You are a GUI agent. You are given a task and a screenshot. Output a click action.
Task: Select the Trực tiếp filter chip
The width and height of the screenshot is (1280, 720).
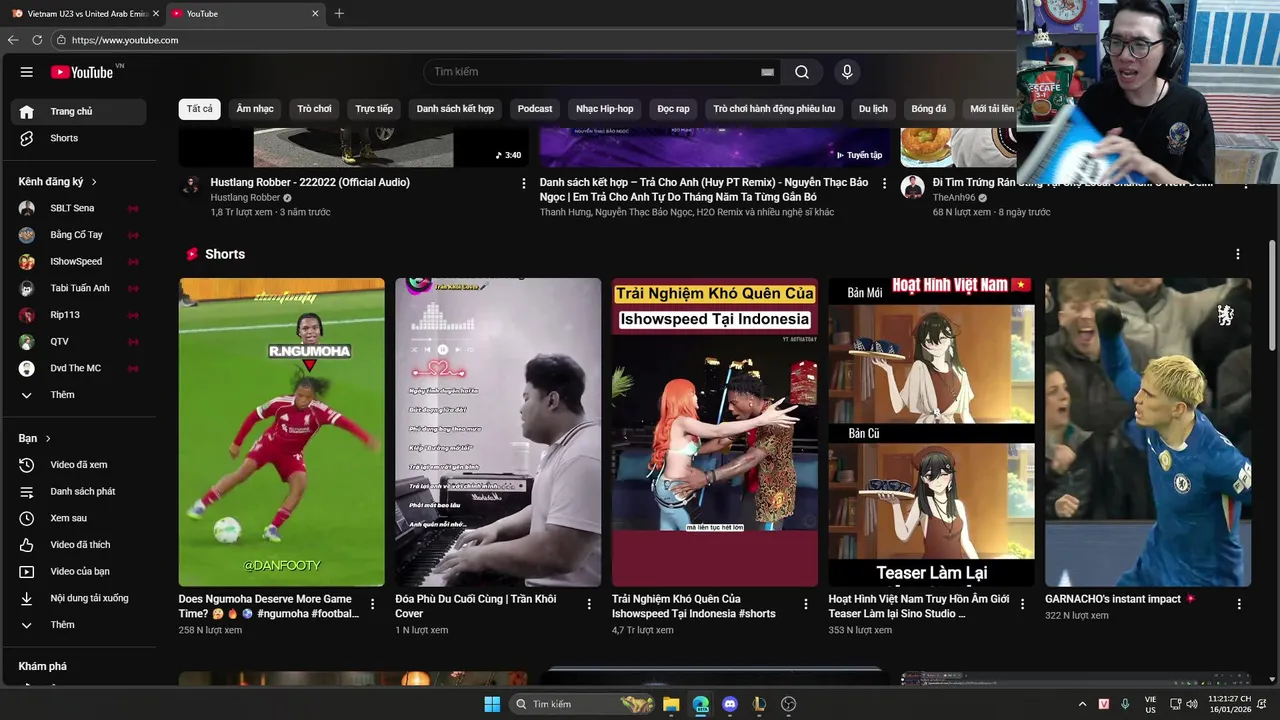coord(374,109)
